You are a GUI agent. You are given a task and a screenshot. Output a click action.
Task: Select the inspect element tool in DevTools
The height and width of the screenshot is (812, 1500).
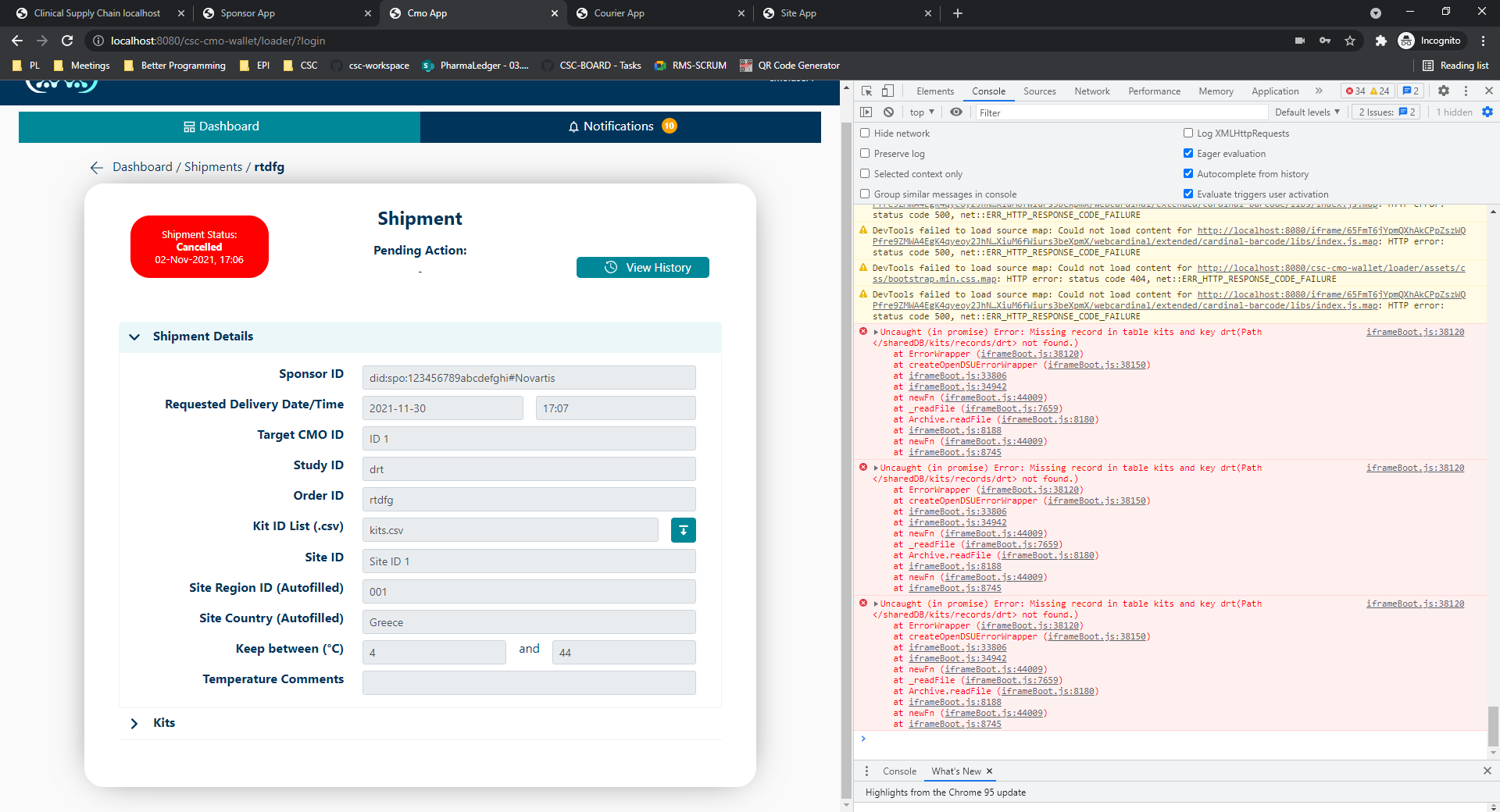pyautogui.click(x=866, y=91)
